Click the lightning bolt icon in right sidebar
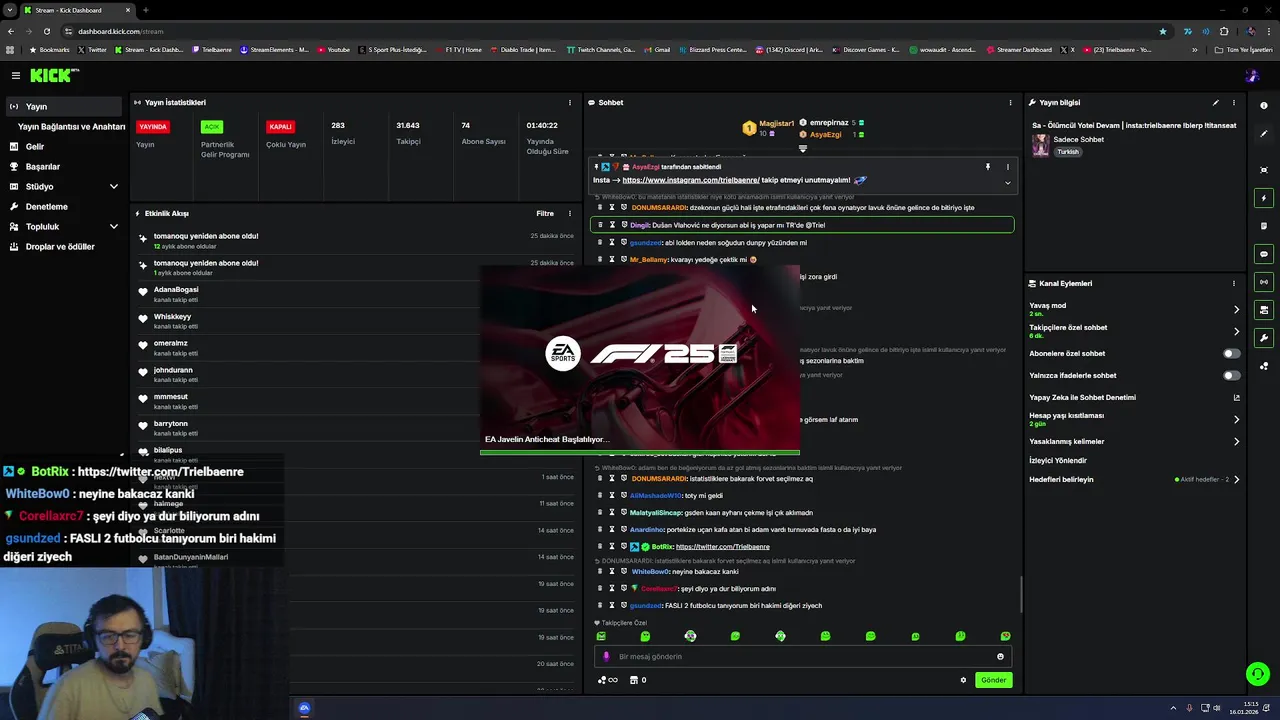This screenshot has height=720, width=1280. coord(1264,198)
